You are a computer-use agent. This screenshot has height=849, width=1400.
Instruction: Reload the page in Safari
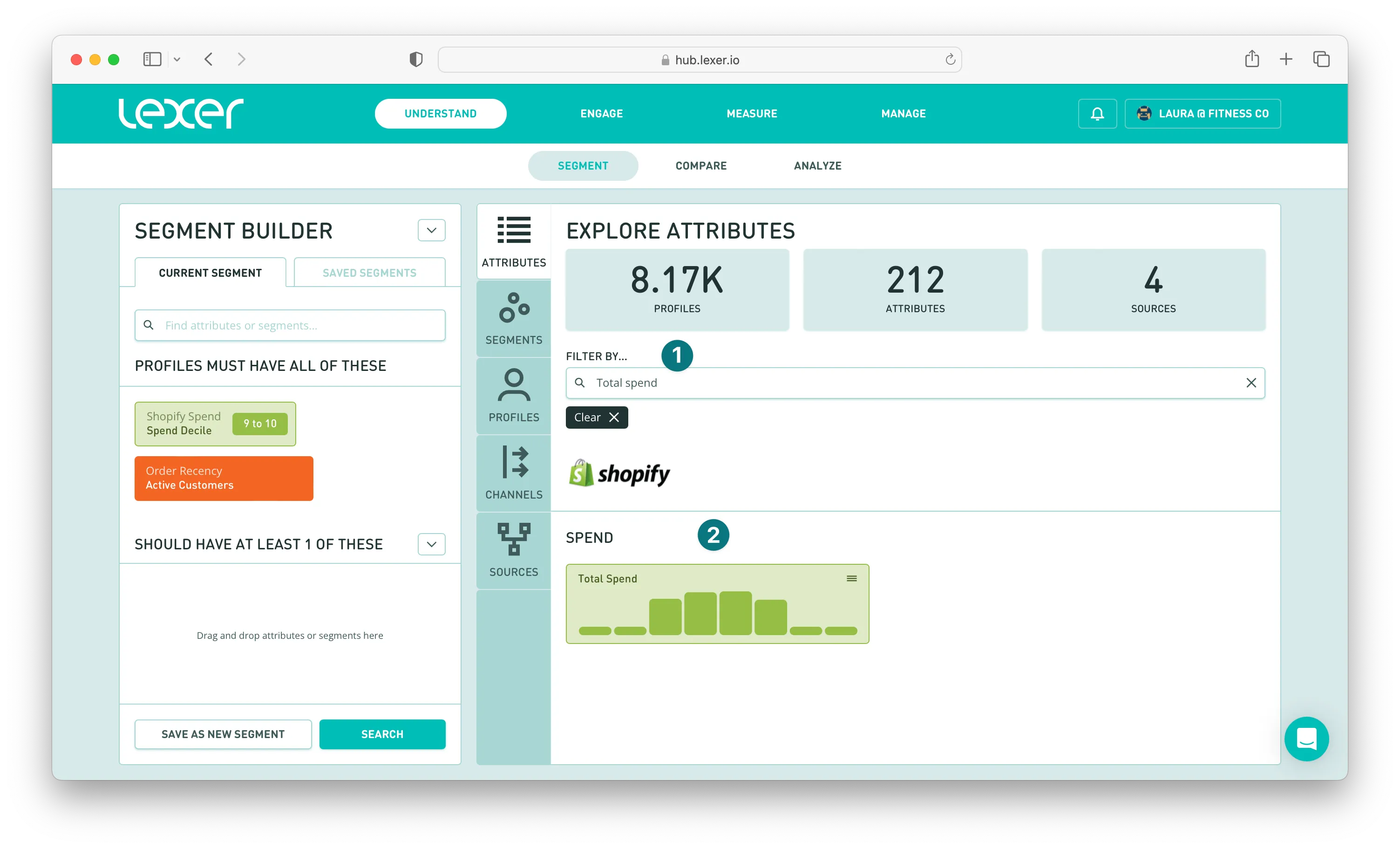[950, 60]
